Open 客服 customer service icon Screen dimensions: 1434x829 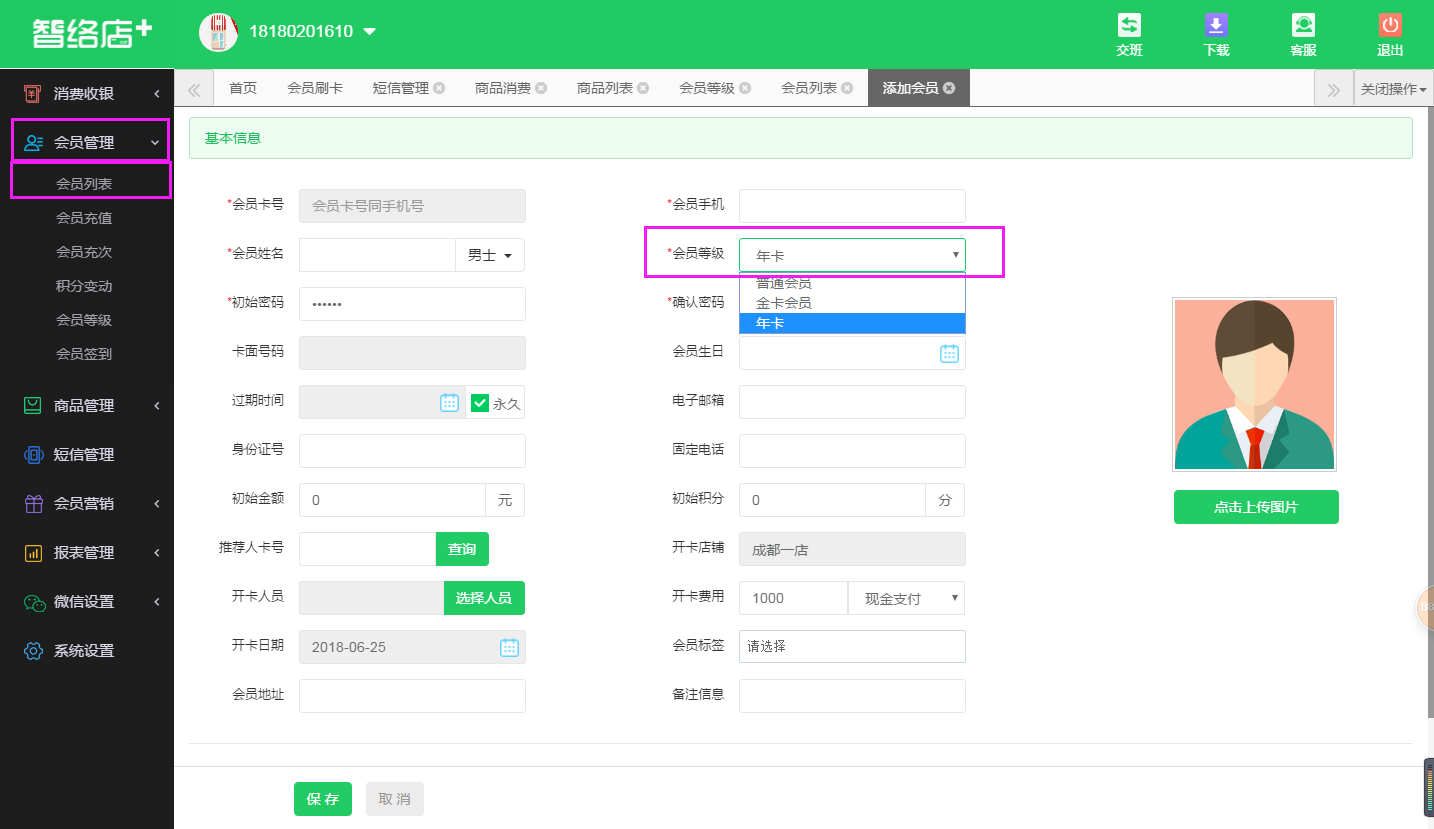coord(1303,26)
